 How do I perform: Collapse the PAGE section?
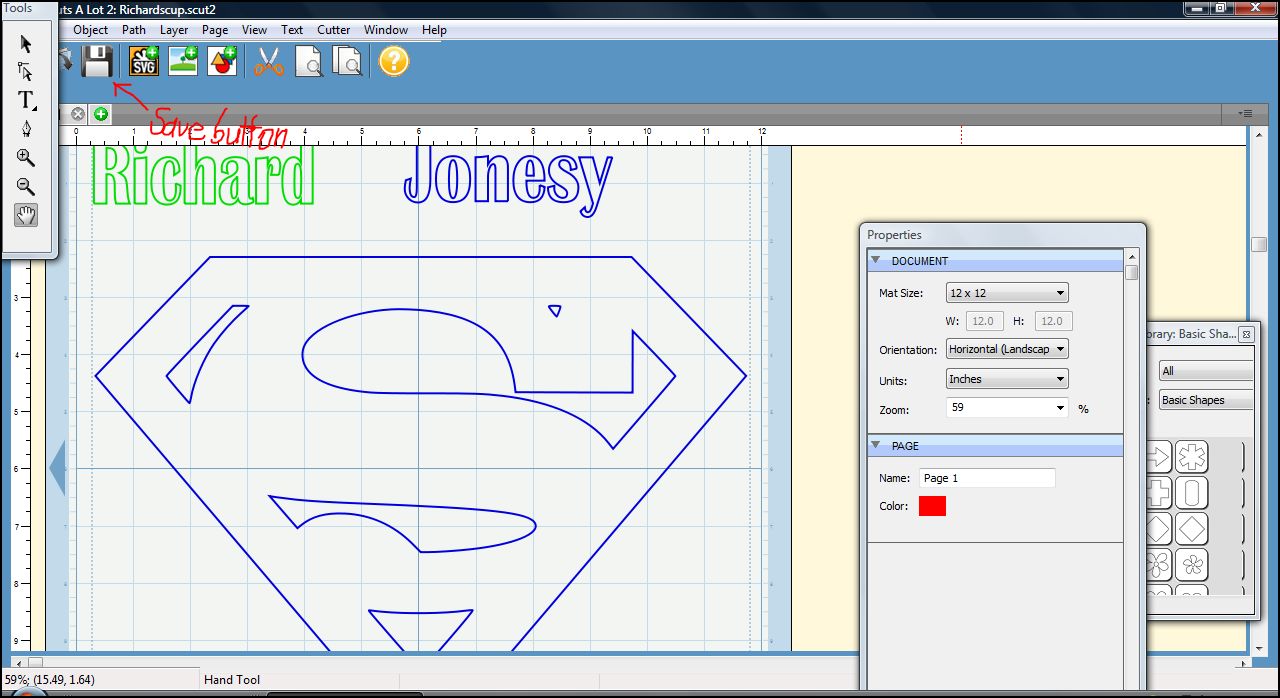pos(876,446)
